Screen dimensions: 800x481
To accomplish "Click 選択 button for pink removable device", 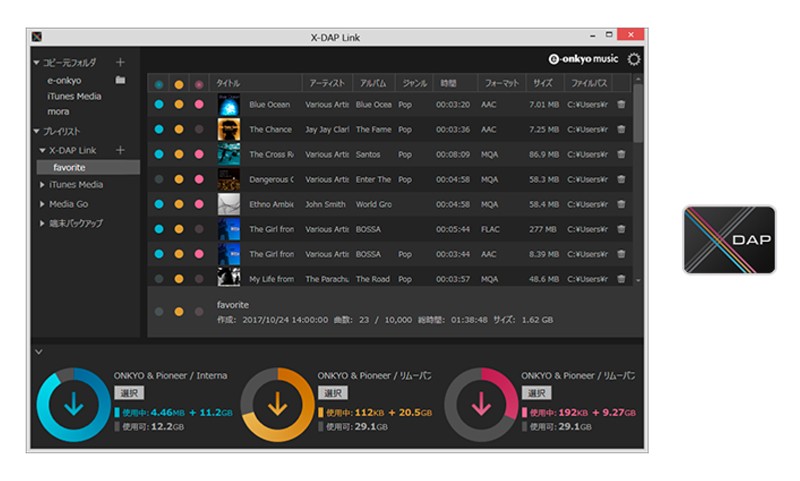I will point(536,393).
